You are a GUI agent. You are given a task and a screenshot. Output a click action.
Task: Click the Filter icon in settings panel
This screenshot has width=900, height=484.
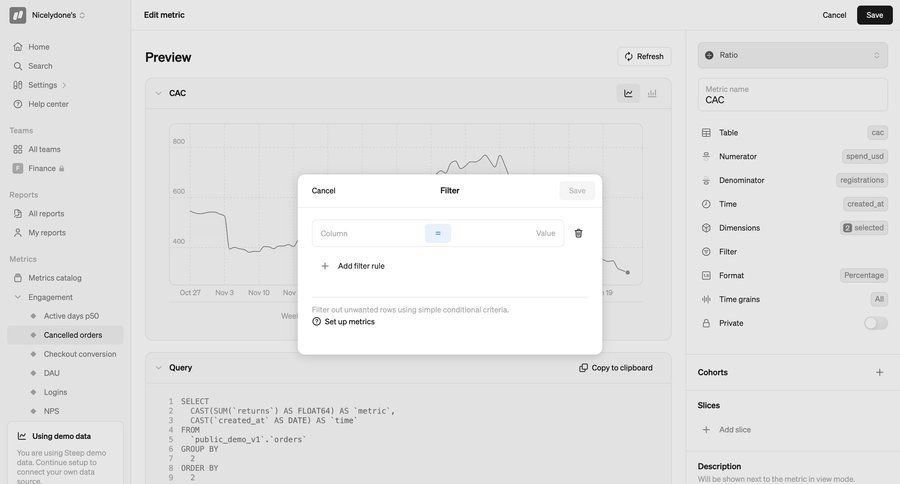706,251
